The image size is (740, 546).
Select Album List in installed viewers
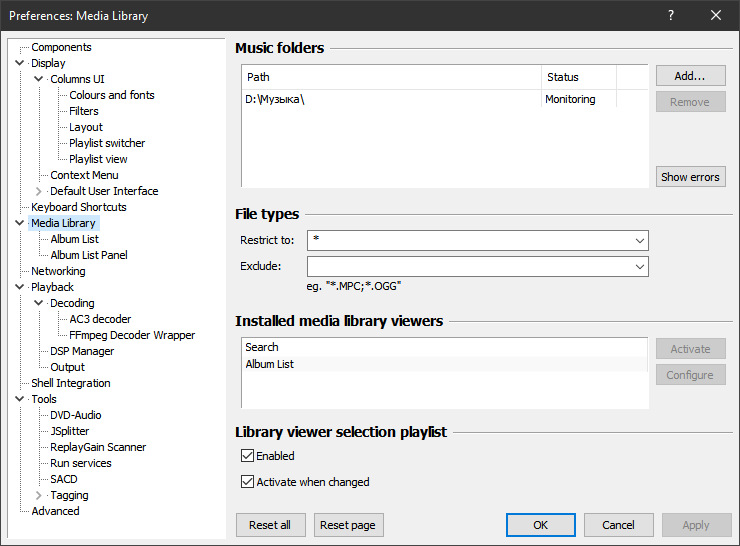click(270, 365)
